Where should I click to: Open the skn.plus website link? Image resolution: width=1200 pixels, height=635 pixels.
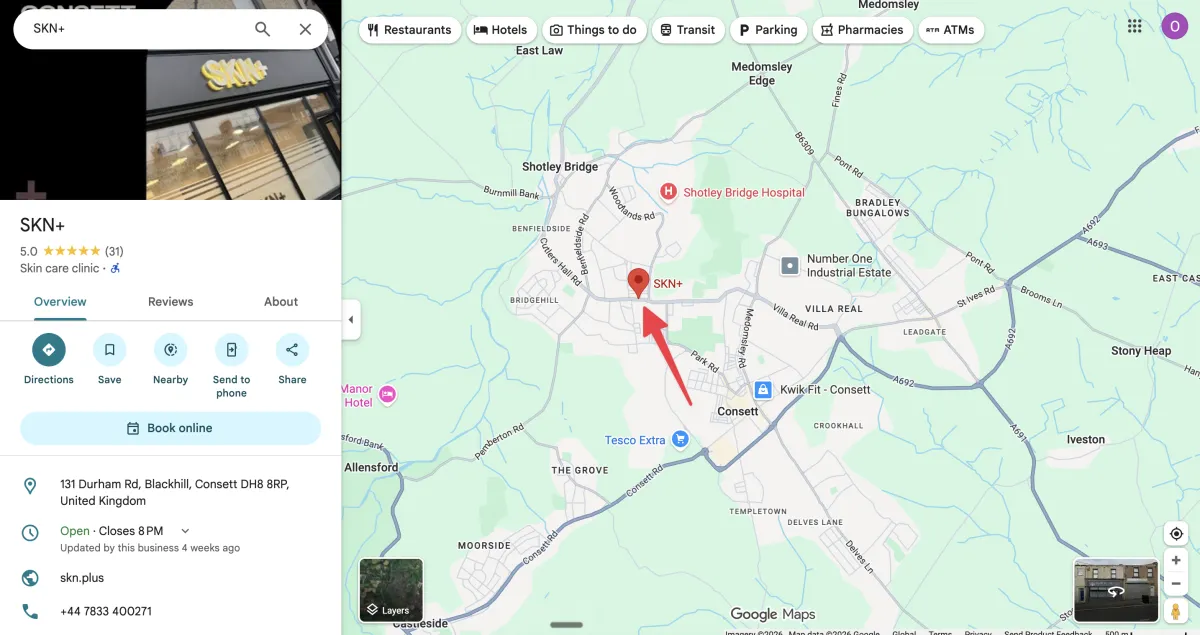point(82,578)
